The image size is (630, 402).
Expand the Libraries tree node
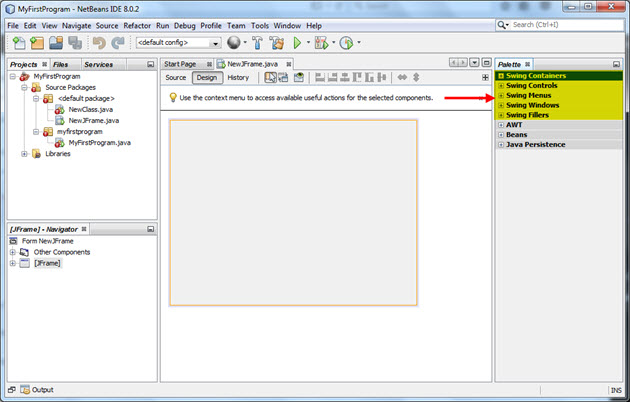coord(24,154)
